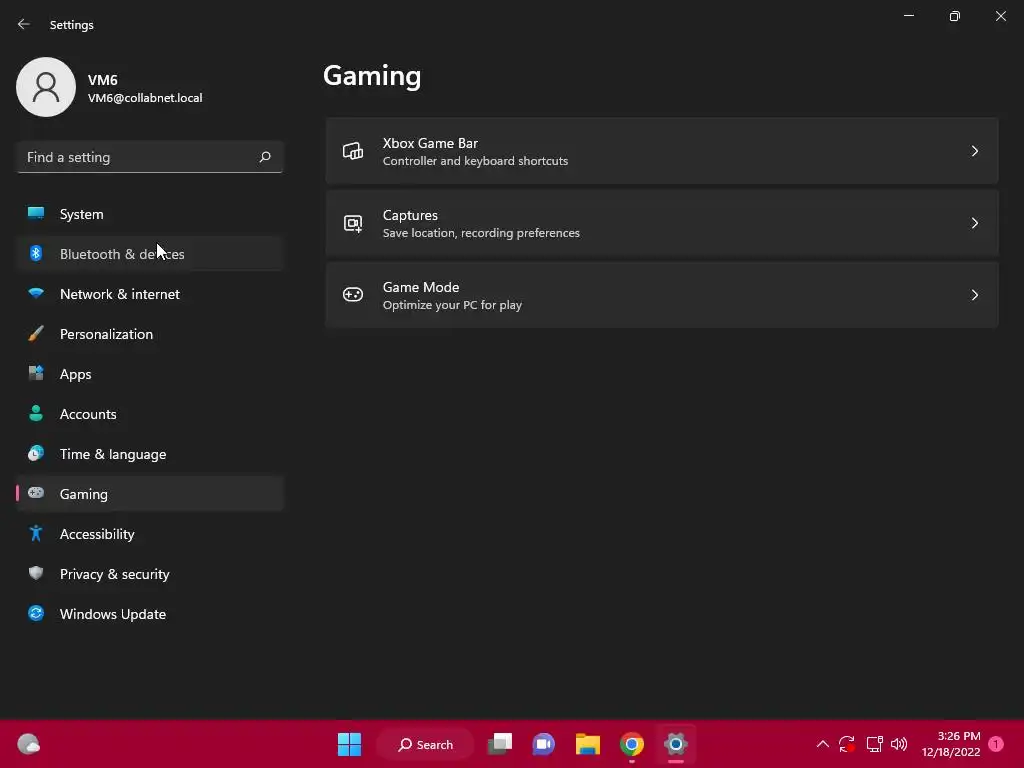Expand the Xbox Game Bar chevron
The height and width of the screenshot is (768, 1024).
(974, 151)
